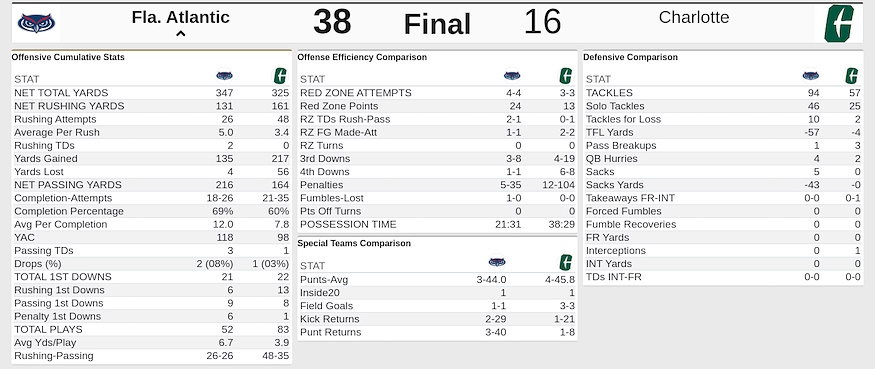
Task: Click the Charlotte icon in Defensive Comparison
Action: 852,76
